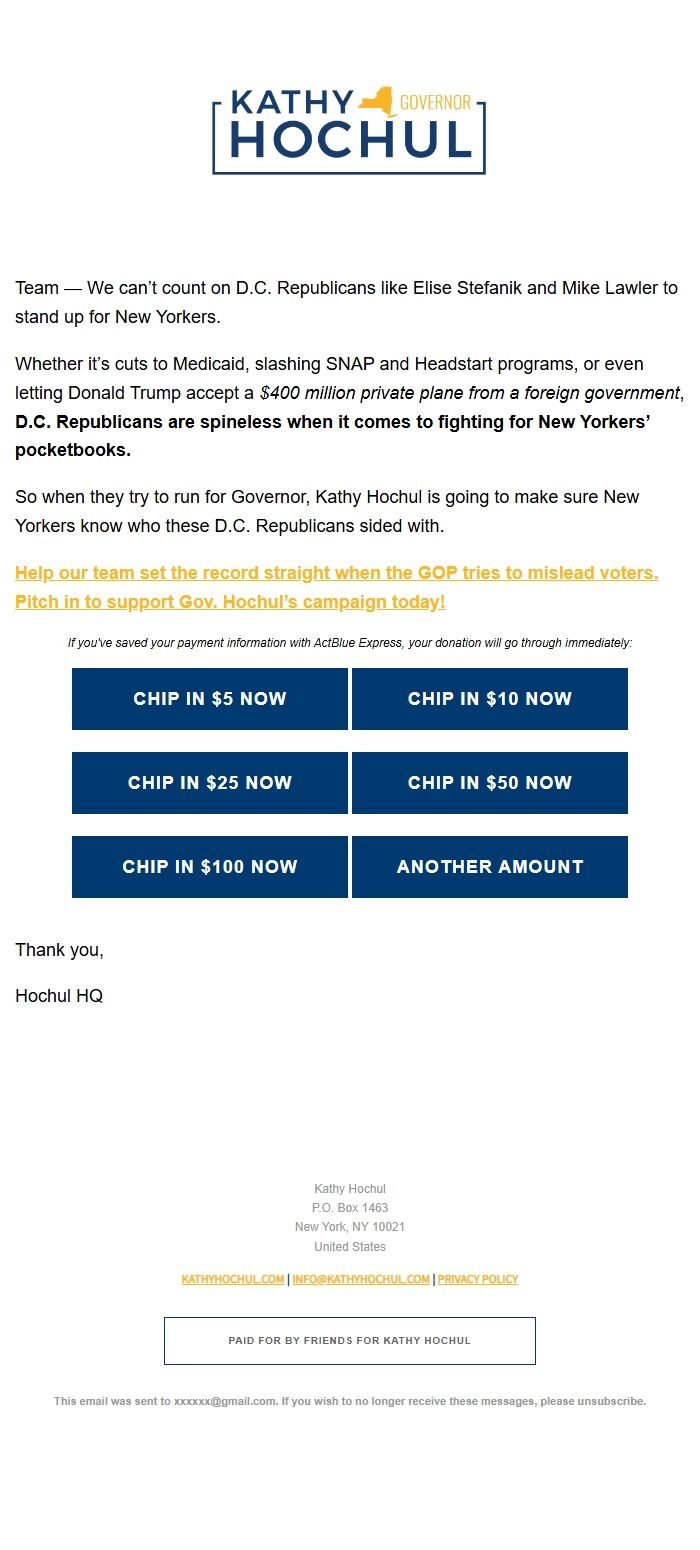Click the xxxxxx@gmail.com address in the footer
This screenshot has width=700, height=1550.
pyautogui.click(x=225, y=1402)
